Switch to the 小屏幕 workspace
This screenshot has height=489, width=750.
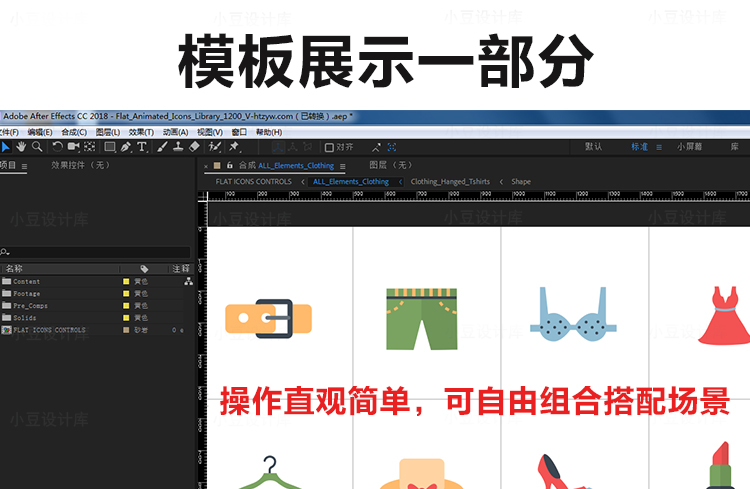[689, 147]
